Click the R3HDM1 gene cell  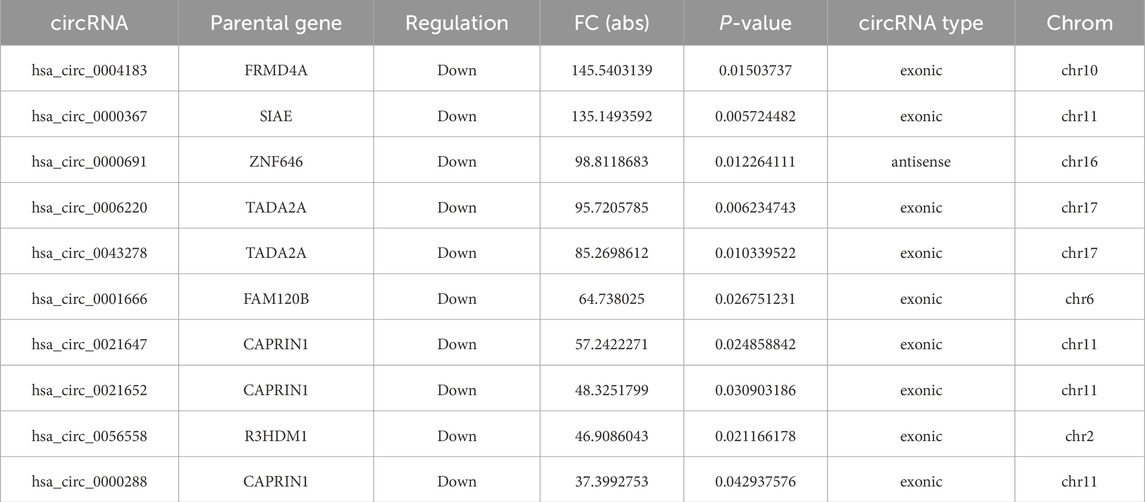[276, 436]
